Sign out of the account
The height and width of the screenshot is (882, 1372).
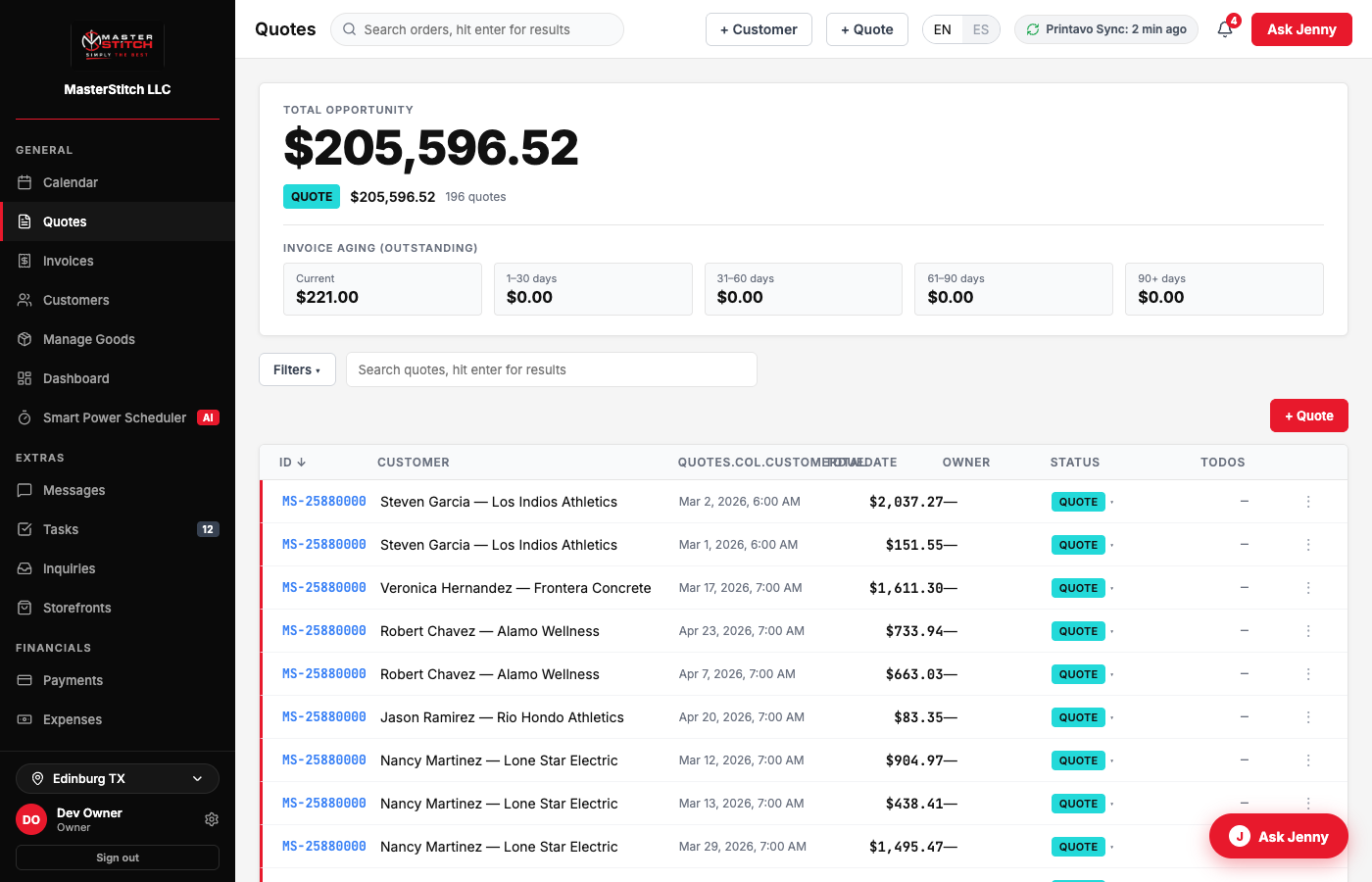(x=118, y=857)
